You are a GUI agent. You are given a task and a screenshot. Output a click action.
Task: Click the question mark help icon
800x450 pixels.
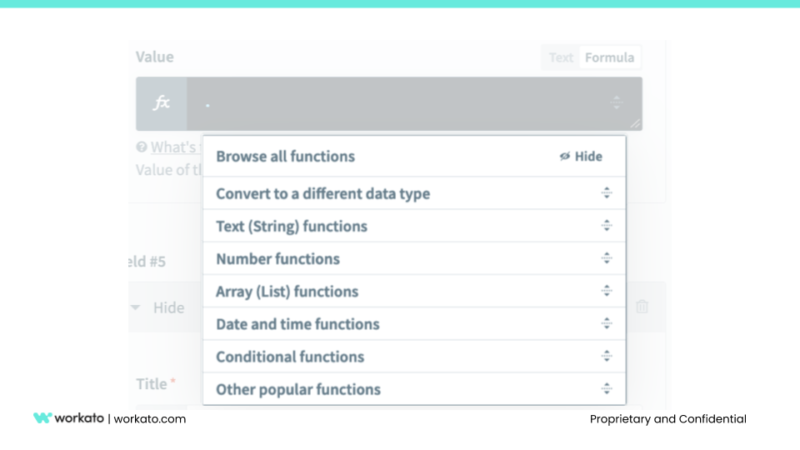(141, 147)
